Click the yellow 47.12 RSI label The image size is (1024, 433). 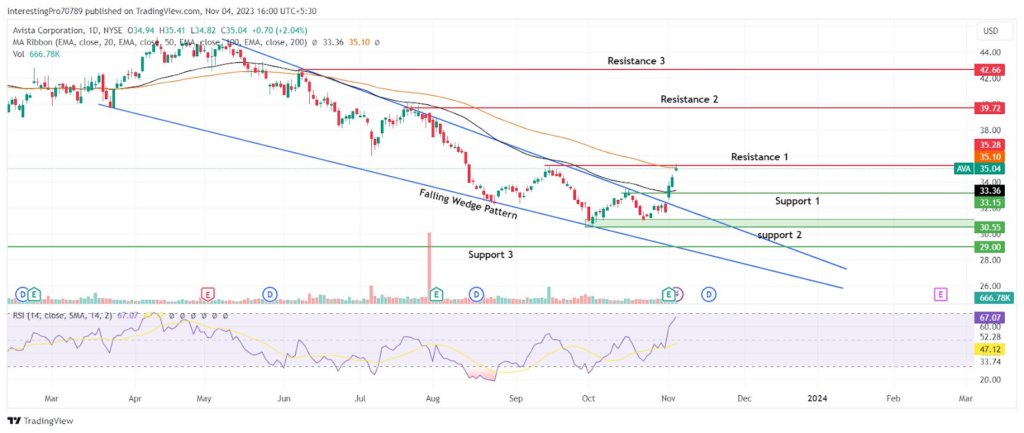[987, 349]
